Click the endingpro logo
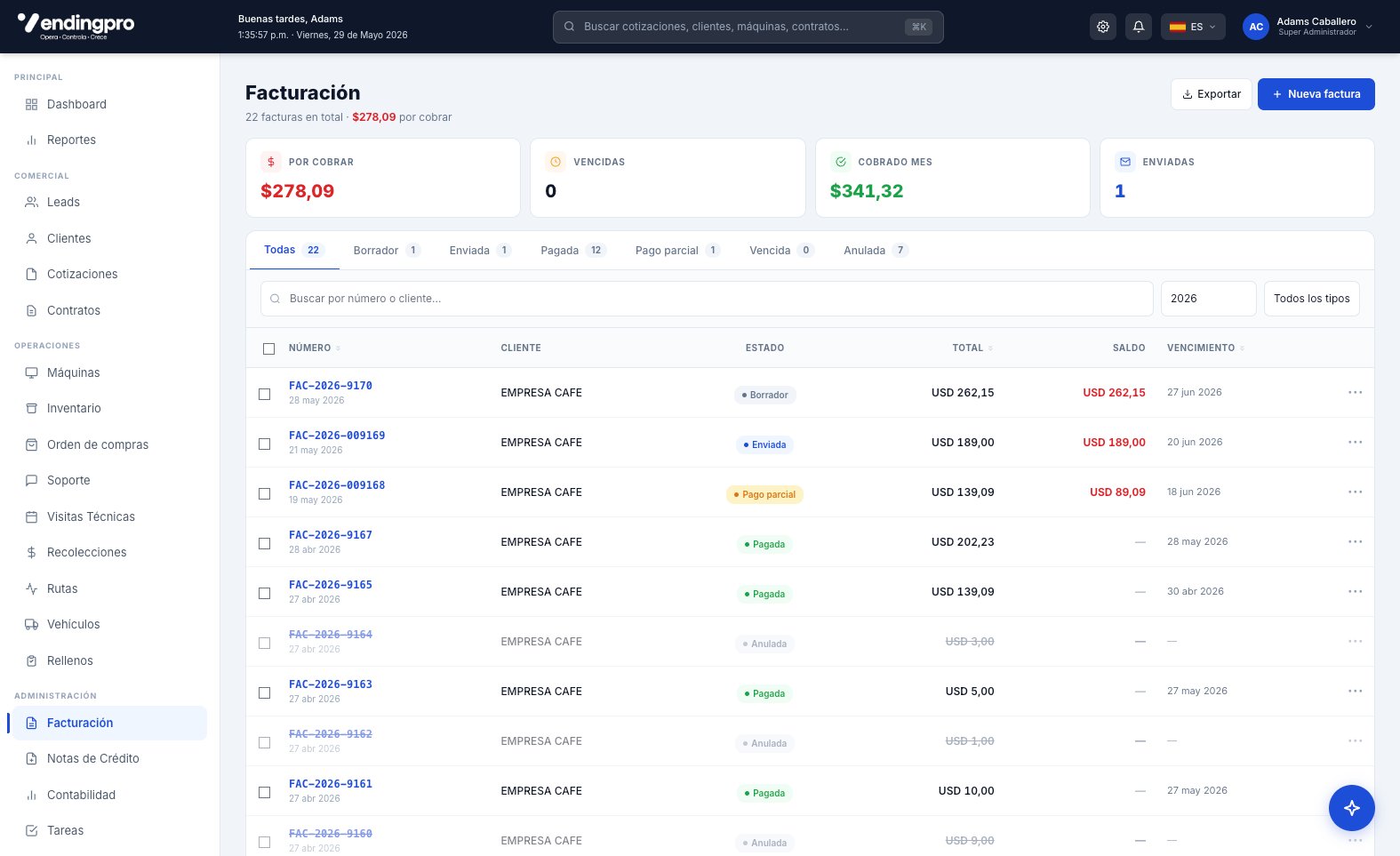 point(76,26)
